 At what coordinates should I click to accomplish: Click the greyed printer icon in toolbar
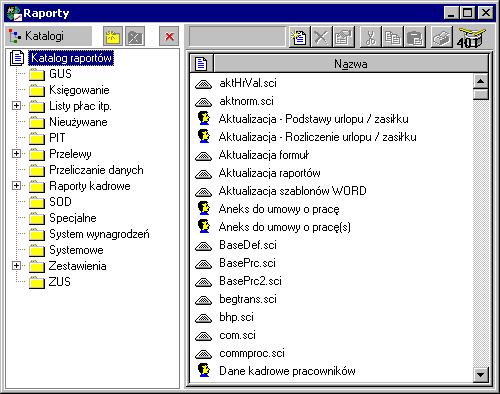[442, 37]
